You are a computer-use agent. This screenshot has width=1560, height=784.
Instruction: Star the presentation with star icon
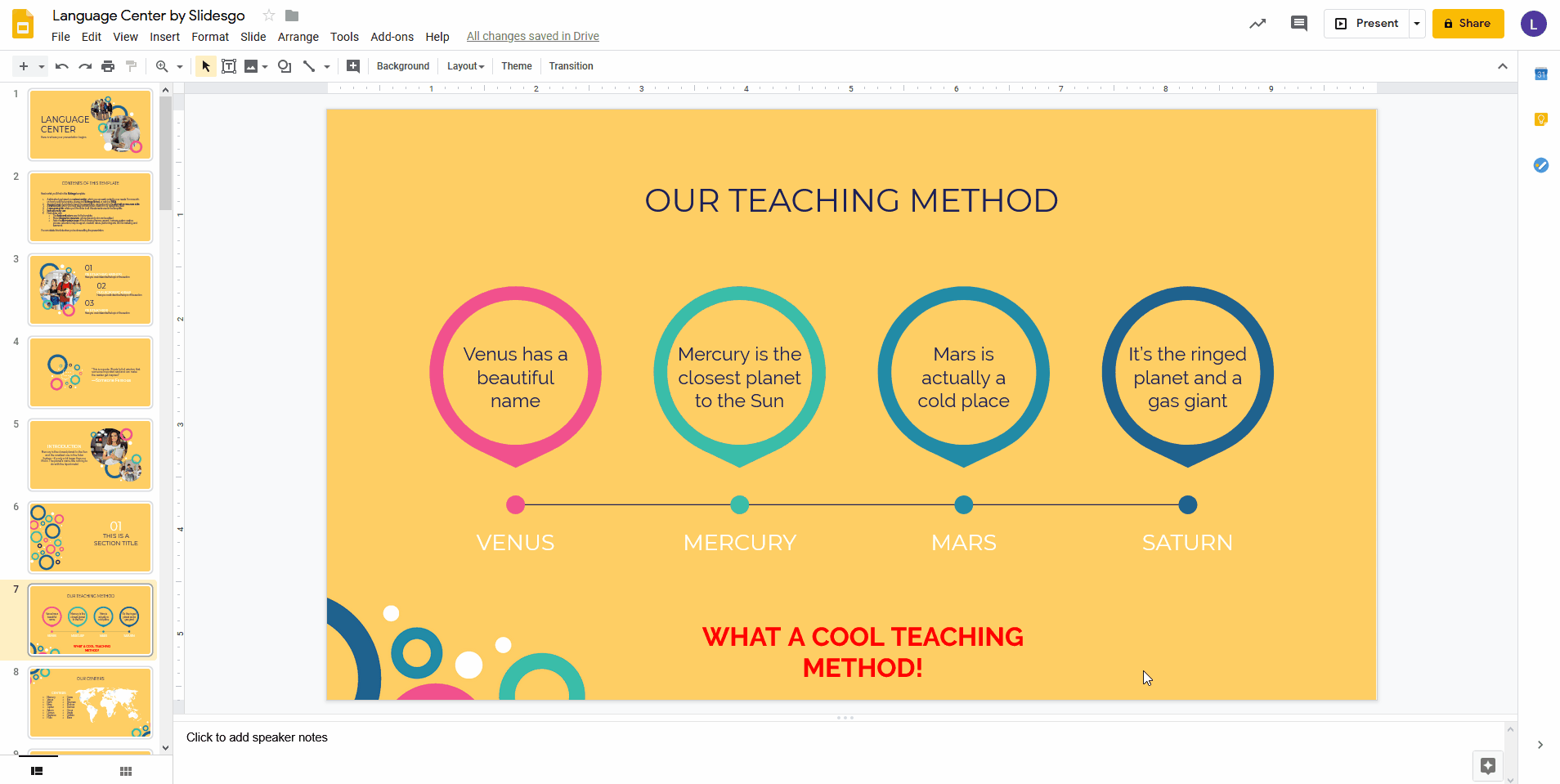coord(269,16)
